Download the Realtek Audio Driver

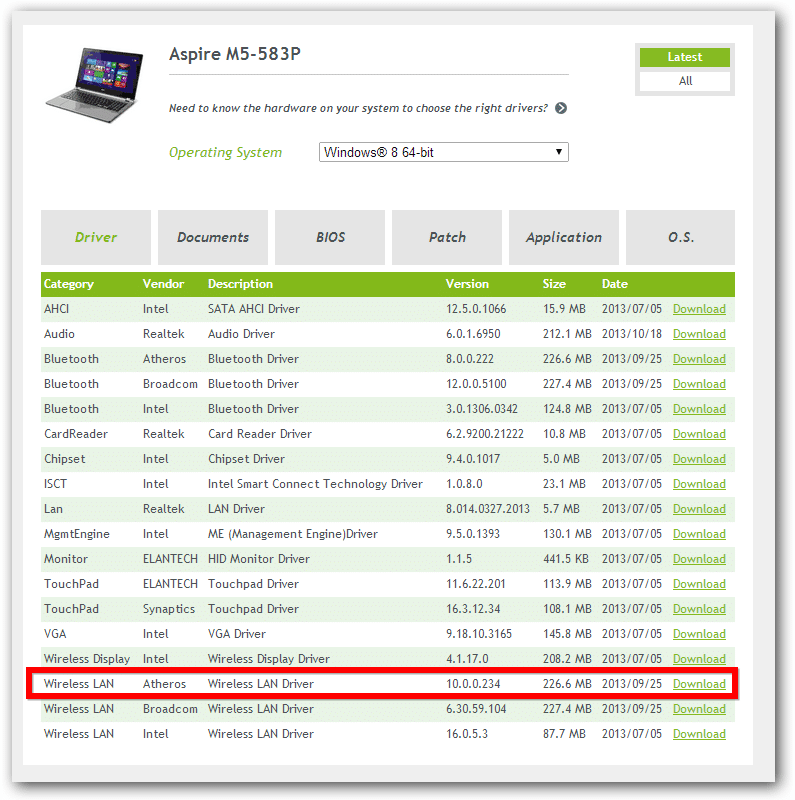[699, 334]
